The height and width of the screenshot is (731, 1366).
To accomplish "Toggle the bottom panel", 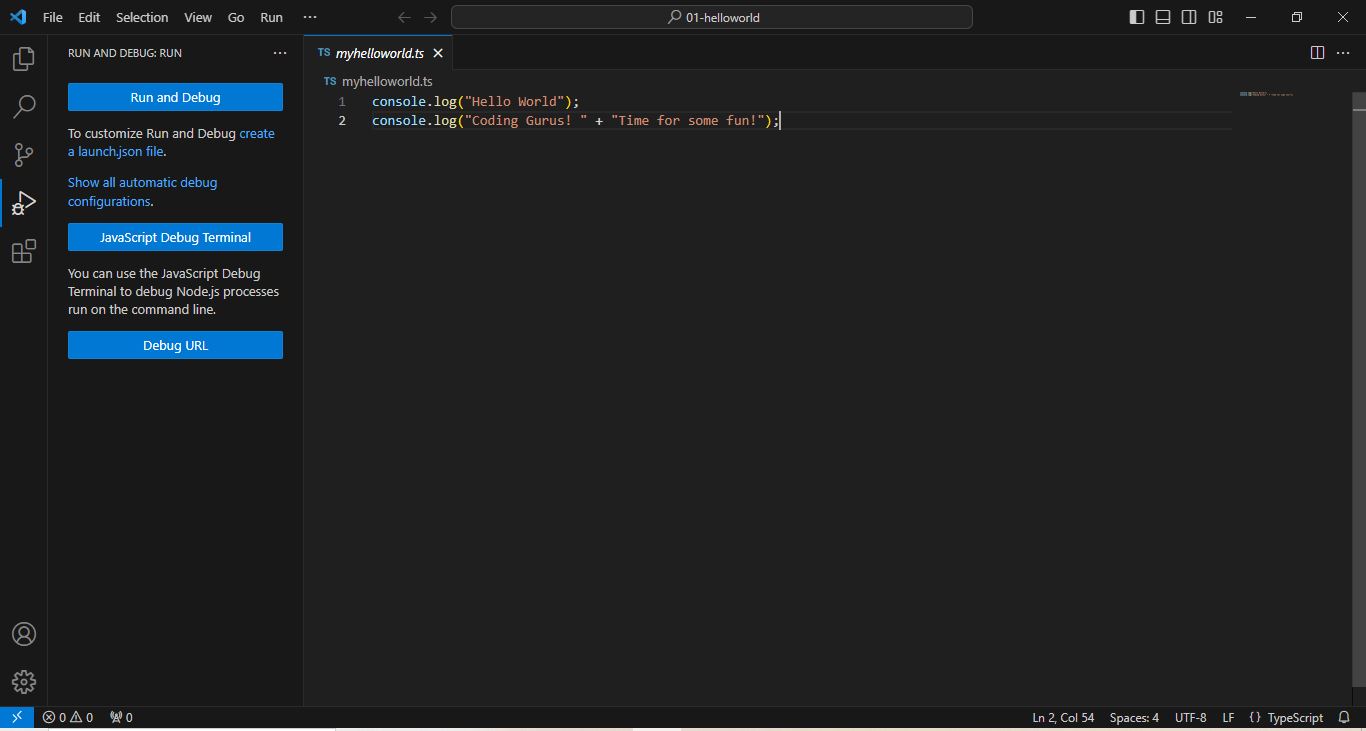I will point(1162,17).
